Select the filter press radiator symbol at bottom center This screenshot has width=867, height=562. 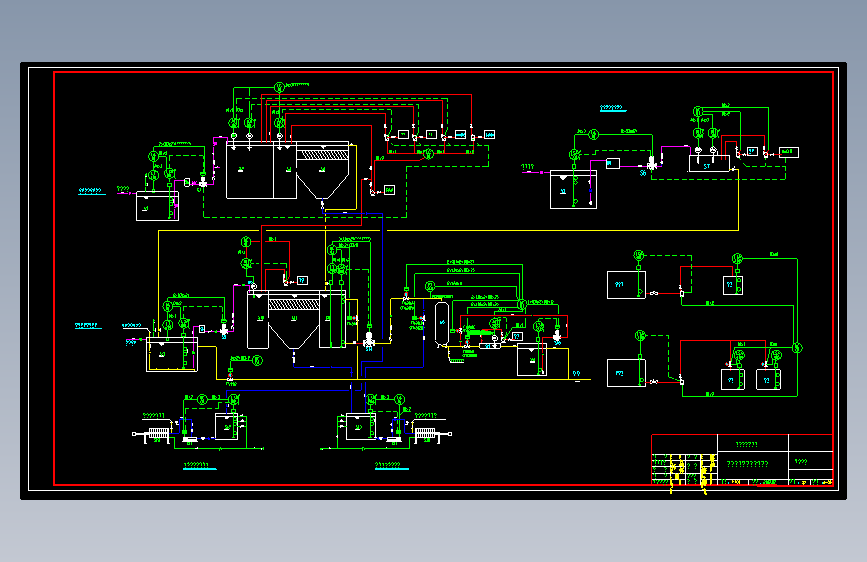click(x=426, y=433)
